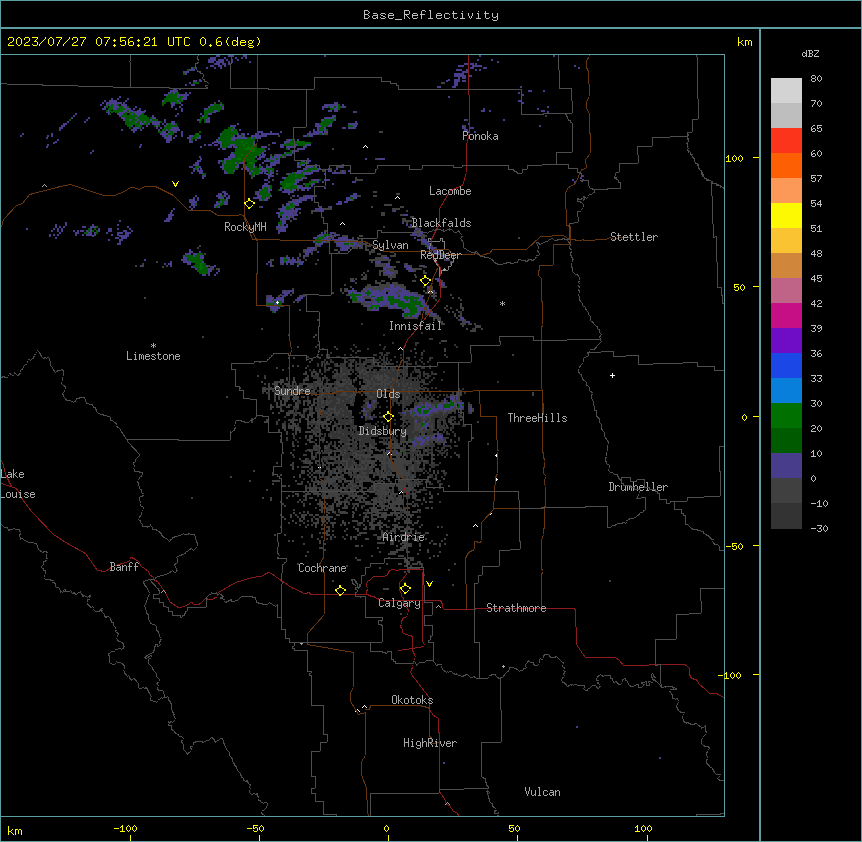The width and height of the screenshot is (862, 842).
Task: Click the Airdrie city label
Action: (x=404, y=537)
